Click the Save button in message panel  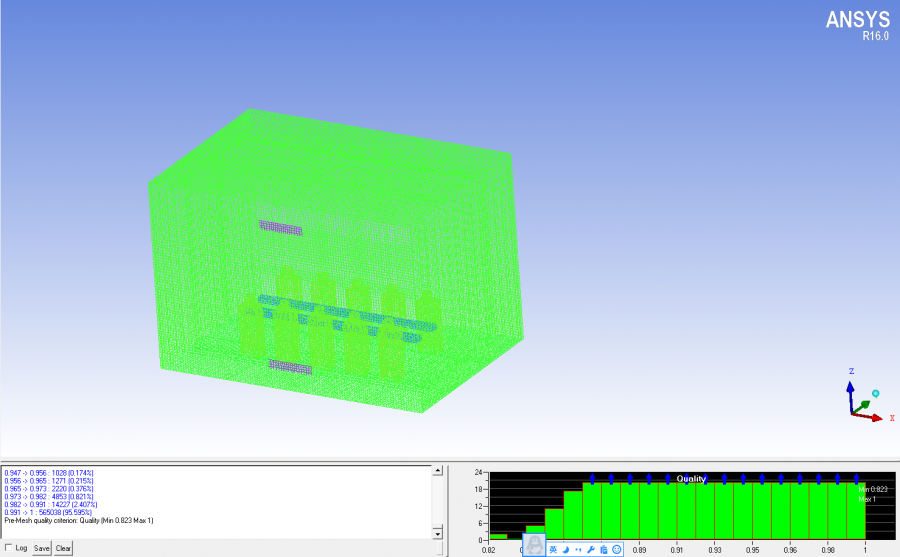pyautogui.click(x=41, y=548)
